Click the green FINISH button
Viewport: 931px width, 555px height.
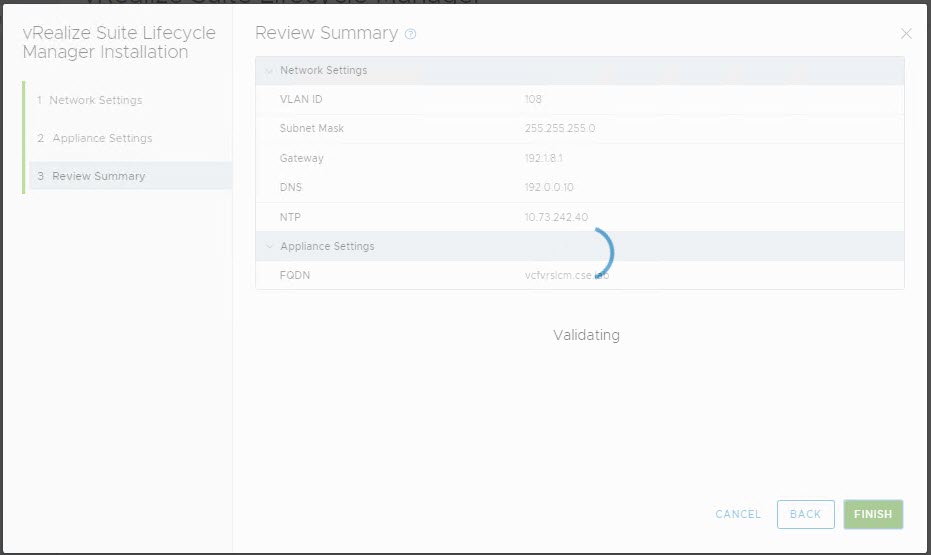(x=873, y=514)
